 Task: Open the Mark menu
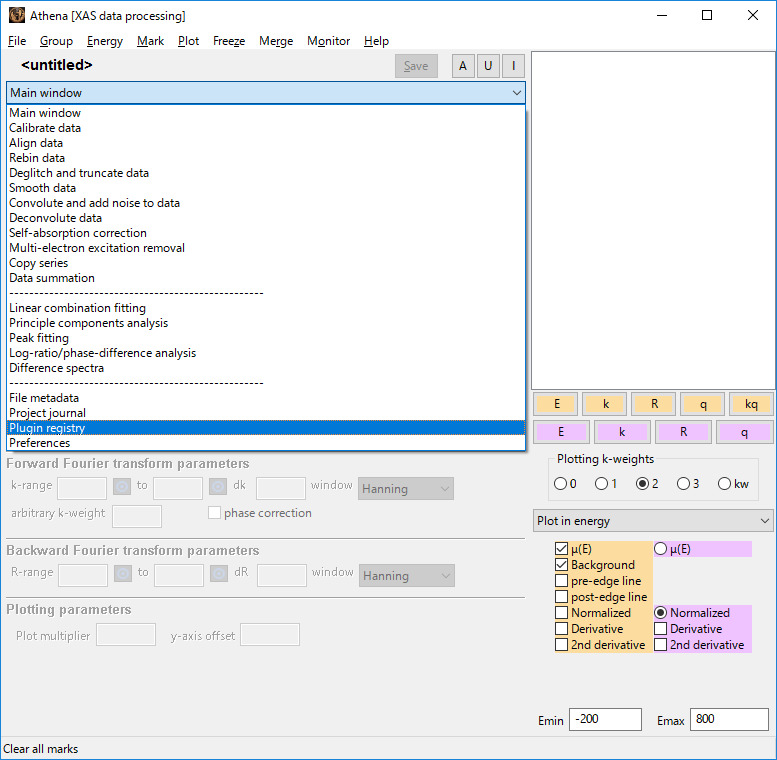click(x=150, y=41)
